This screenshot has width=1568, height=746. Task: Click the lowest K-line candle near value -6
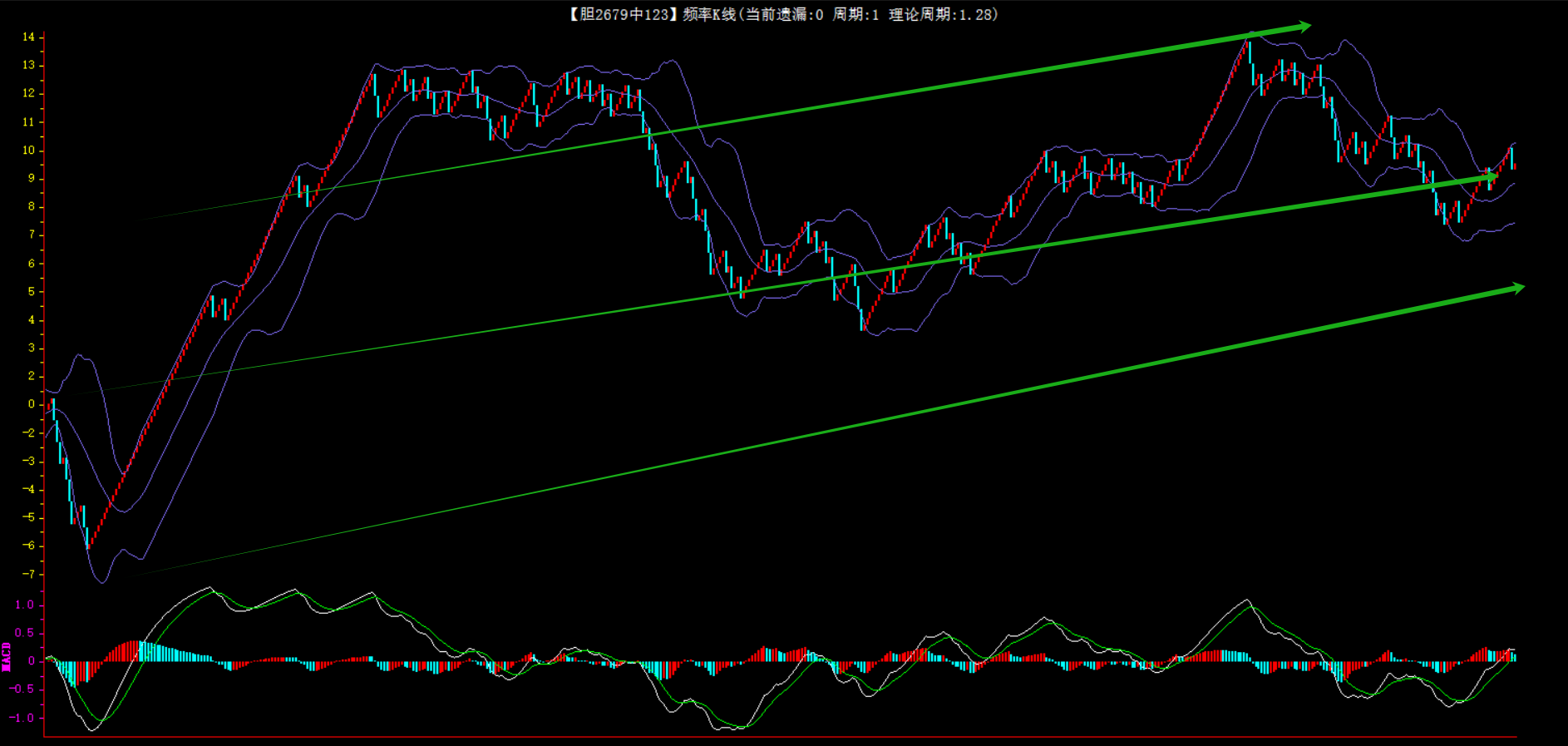[87, 539]
